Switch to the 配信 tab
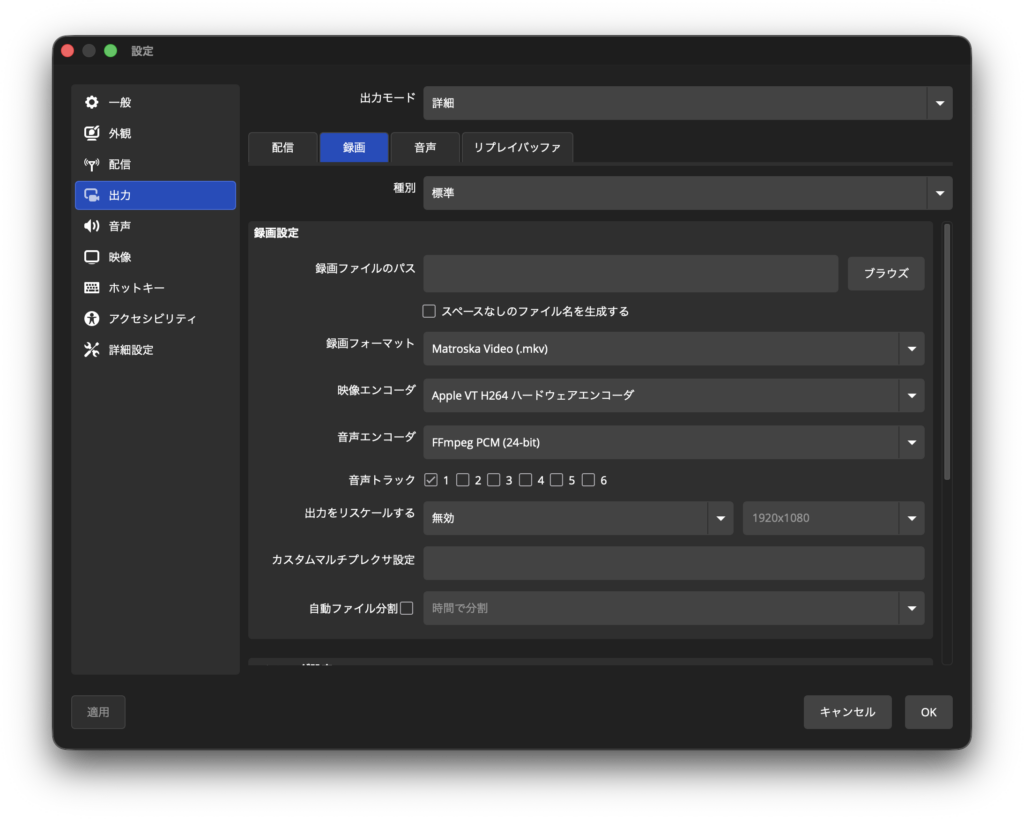The image size is (1024, 819). click(283, 147)
